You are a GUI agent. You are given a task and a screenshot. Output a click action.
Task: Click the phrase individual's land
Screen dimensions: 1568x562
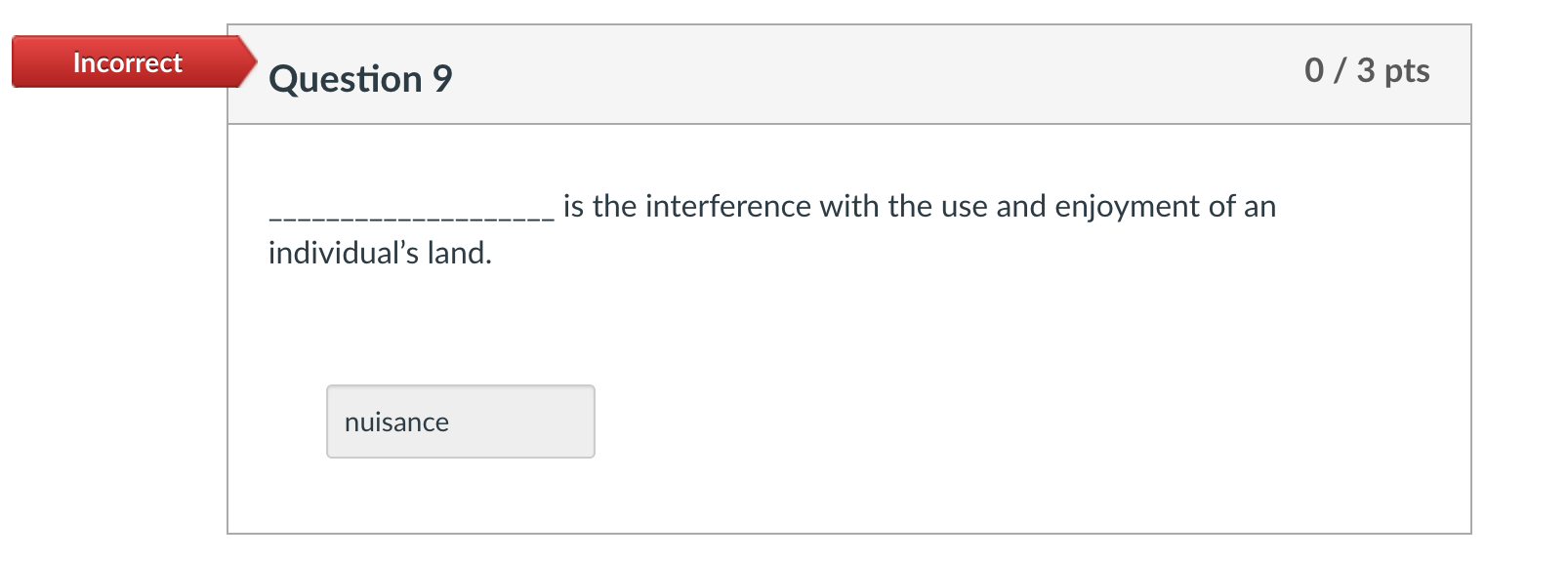click(379, 254)
